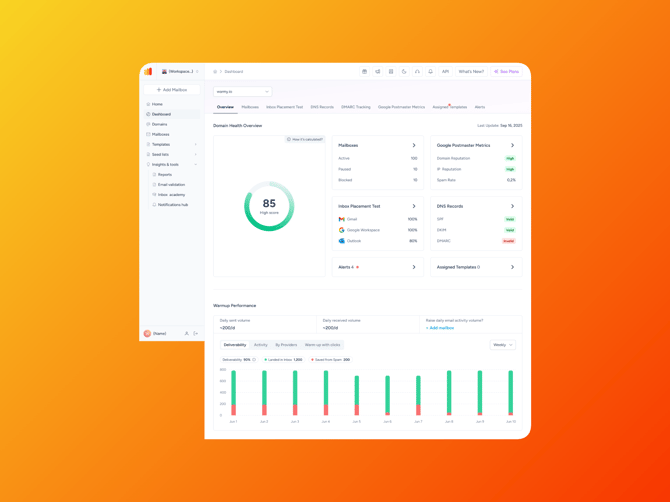Click the Jun 10 chart bar
Screen dimensions: 670x502
[x=511, y=393]
